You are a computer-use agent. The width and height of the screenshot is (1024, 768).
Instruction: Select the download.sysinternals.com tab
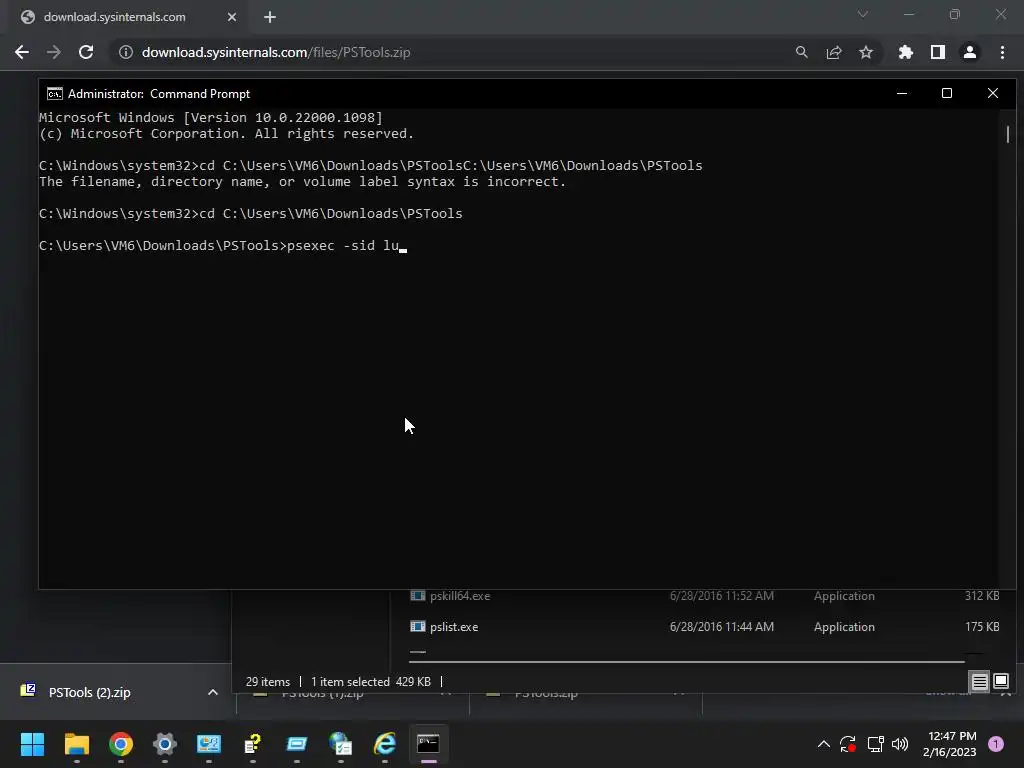pos(127,17)
